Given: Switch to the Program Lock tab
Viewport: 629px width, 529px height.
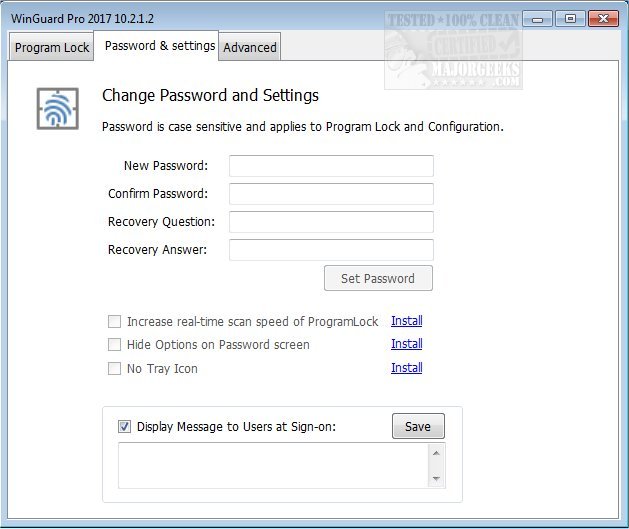Looking at the screenshot, I should (52, 47).
